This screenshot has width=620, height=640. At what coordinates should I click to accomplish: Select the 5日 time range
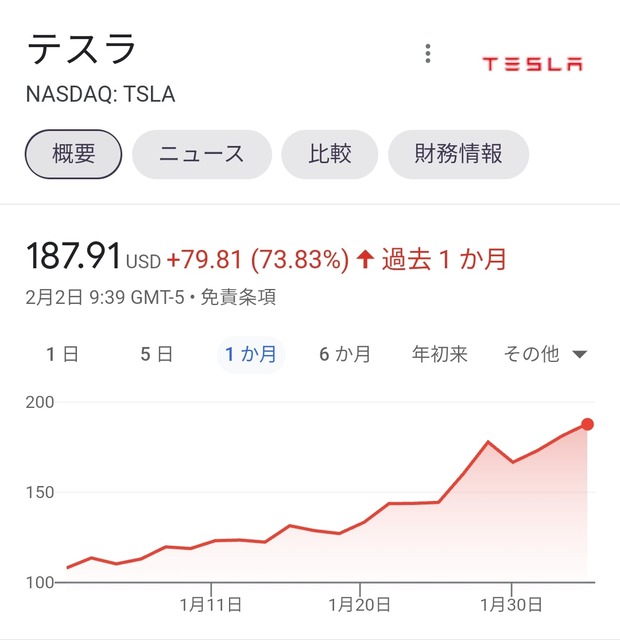coord(156,354)
